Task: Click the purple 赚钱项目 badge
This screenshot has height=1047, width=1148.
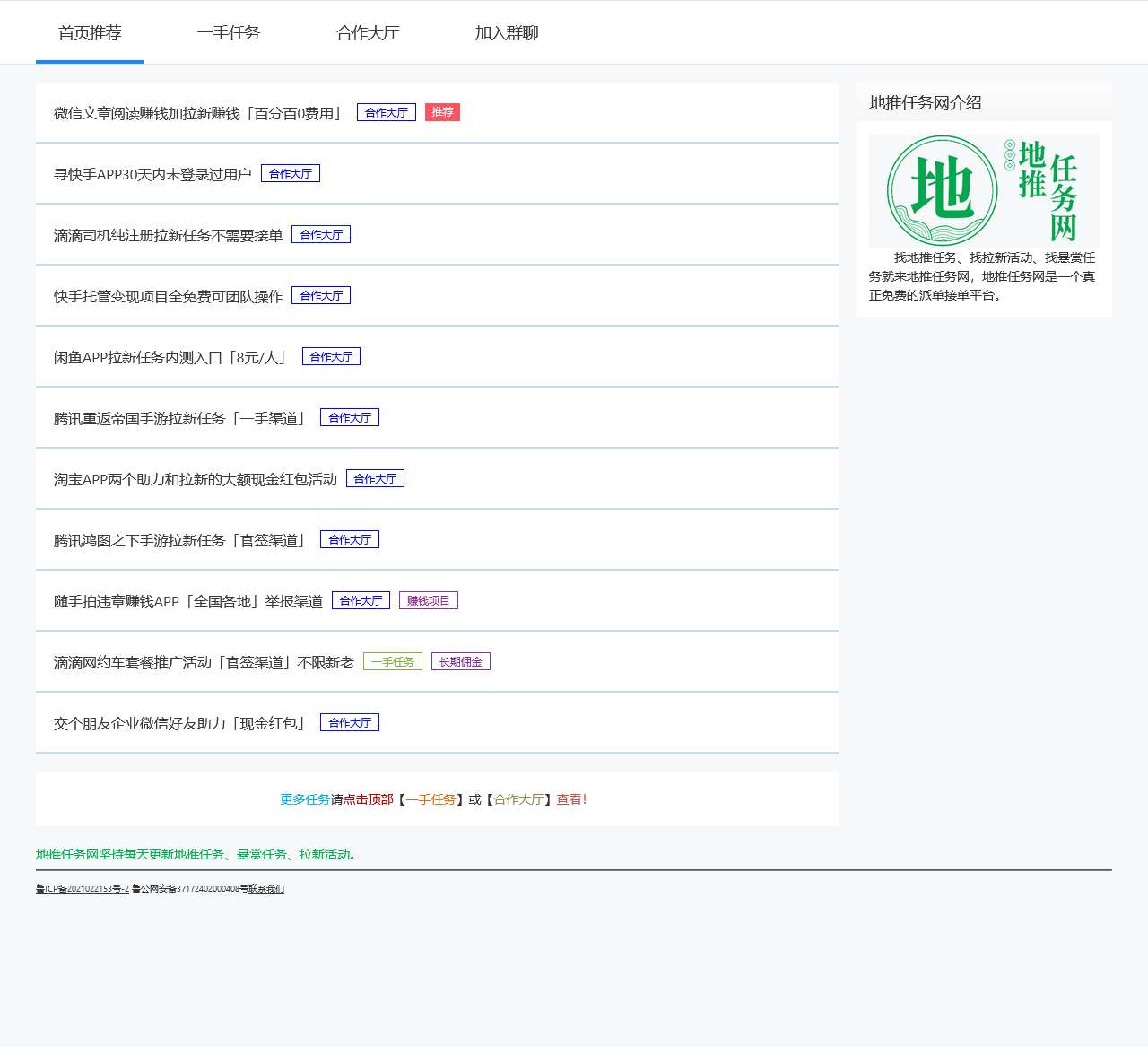Action: click(429, 600)
